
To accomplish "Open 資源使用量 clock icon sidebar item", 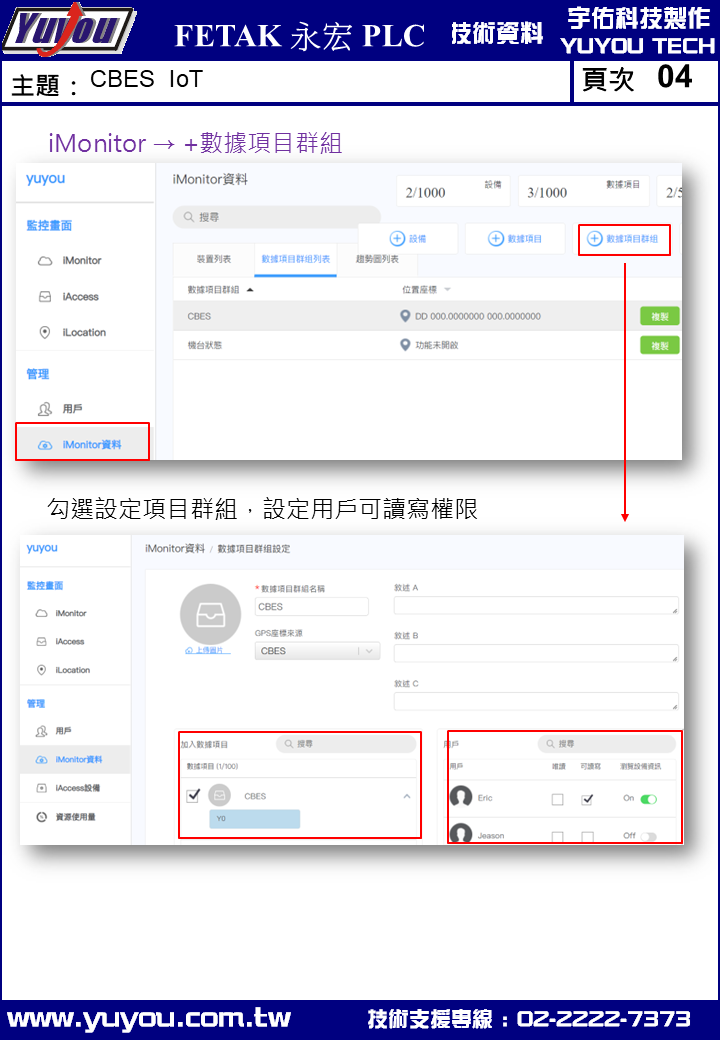I will [42, 816].
